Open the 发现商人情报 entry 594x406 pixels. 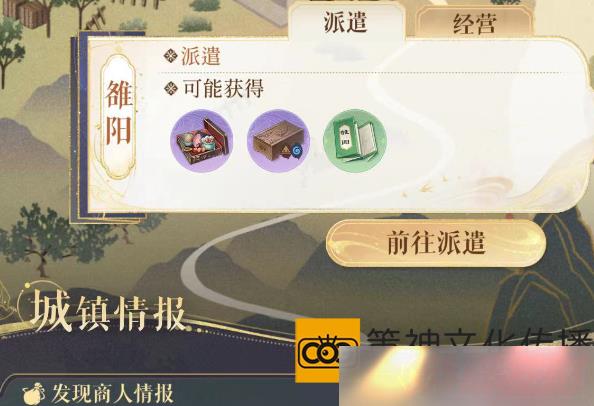[x=98, y=394]
